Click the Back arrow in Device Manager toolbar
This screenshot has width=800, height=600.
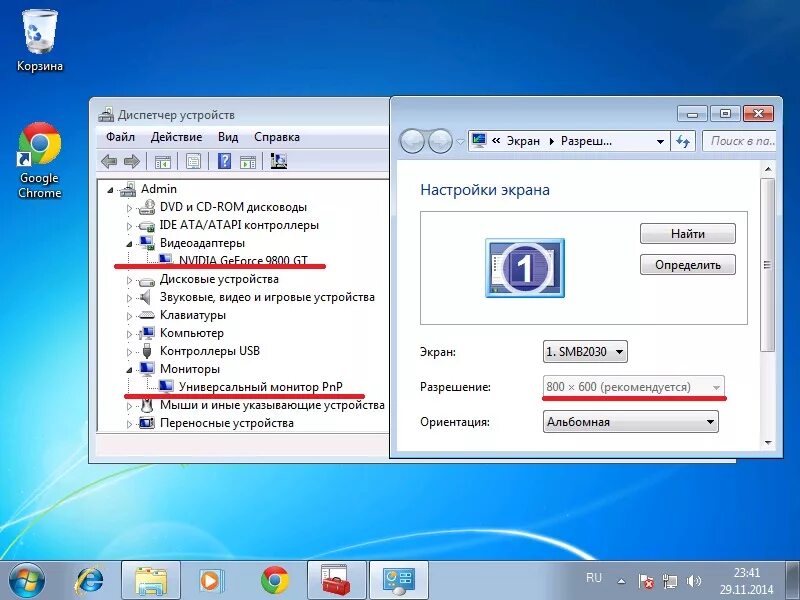(109, 162)
